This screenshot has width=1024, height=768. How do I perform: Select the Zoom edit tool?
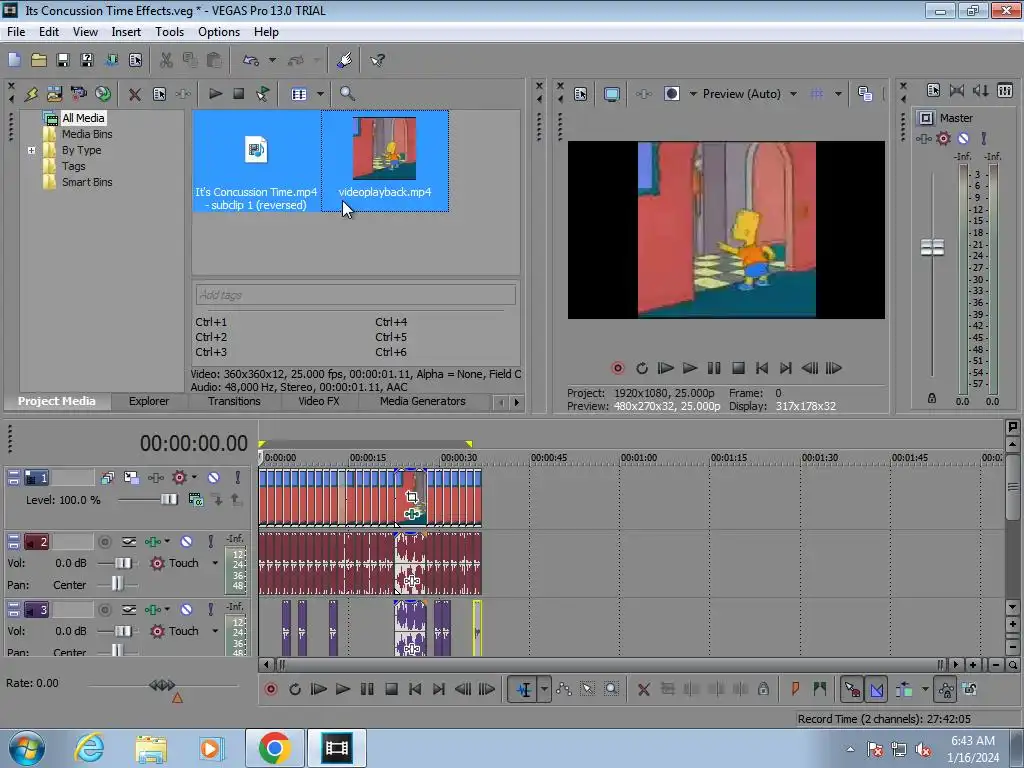tap(611, 689)
